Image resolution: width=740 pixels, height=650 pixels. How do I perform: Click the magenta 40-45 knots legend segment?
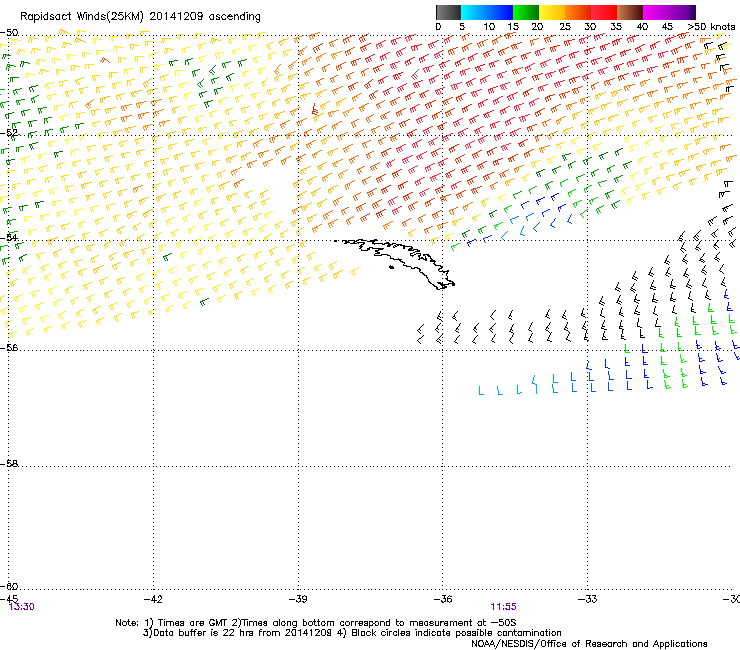(656, 12)
